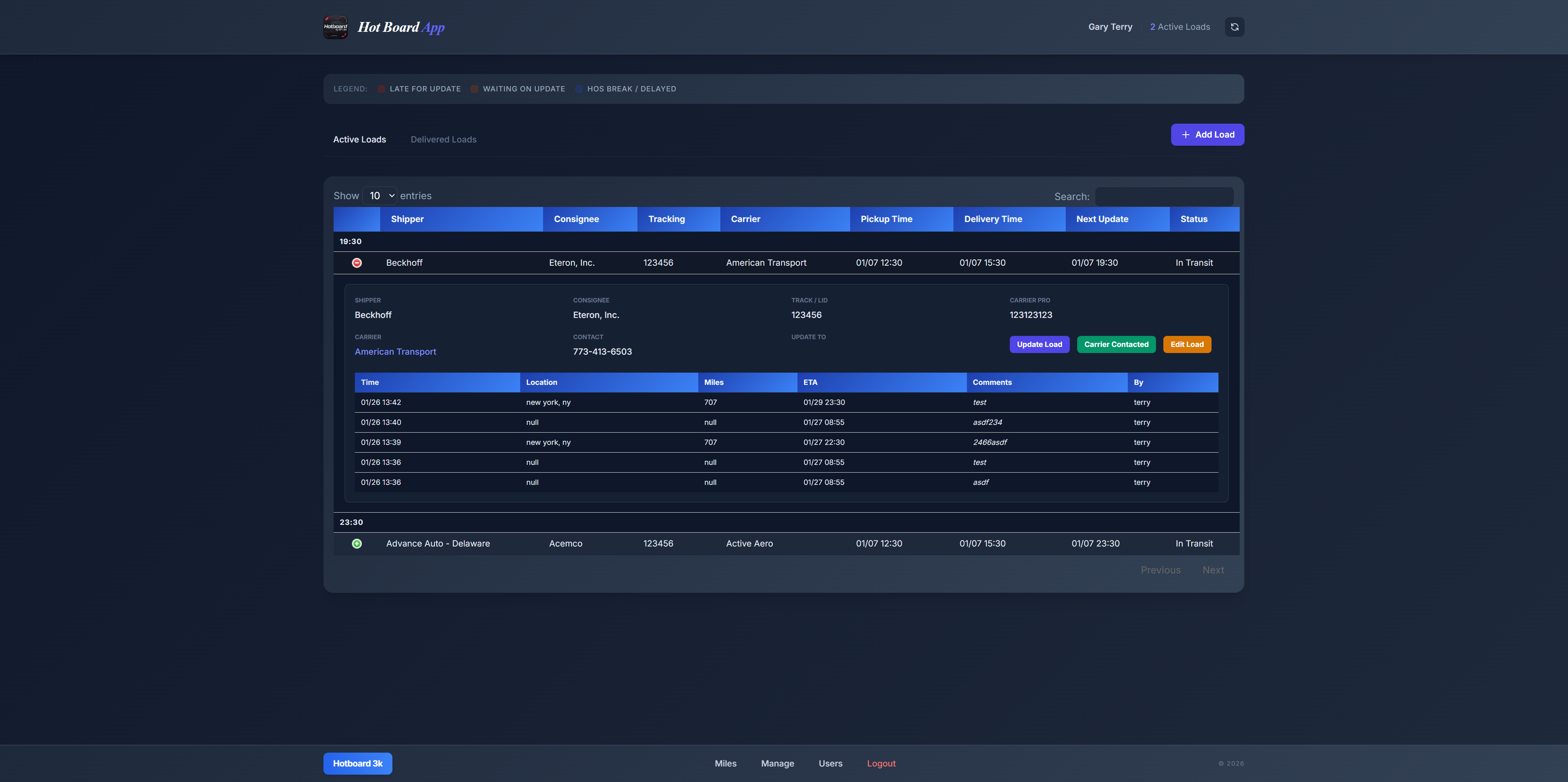Switch to the Delivered Loads tab

tap(443, 139)
